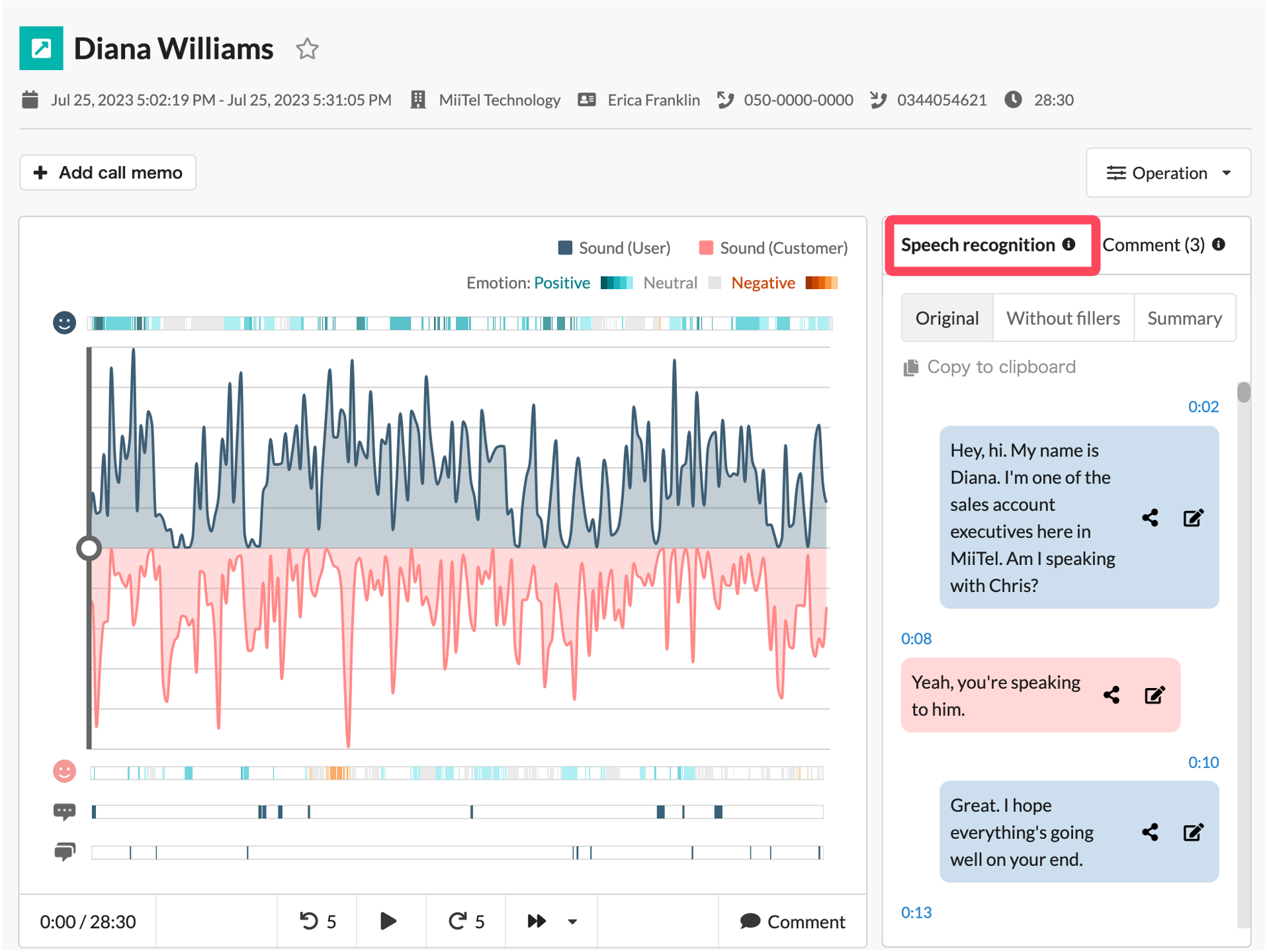The image size is (1267, 952).
Task: Click the Neutral emotion color swatch
Action: (x=715, y=283)
